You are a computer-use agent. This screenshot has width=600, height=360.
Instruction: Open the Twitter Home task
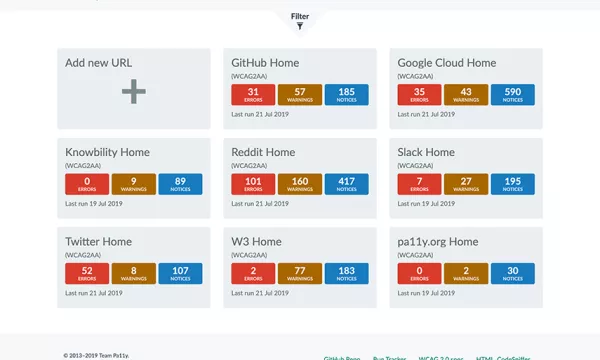98,242
